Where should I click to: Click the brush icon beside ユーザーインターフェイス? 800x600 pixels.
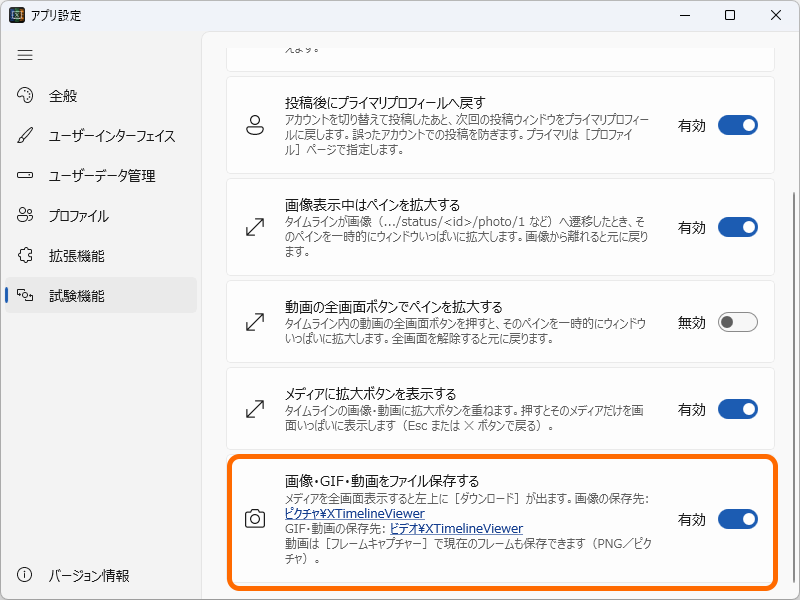click(x=25, y=136)
